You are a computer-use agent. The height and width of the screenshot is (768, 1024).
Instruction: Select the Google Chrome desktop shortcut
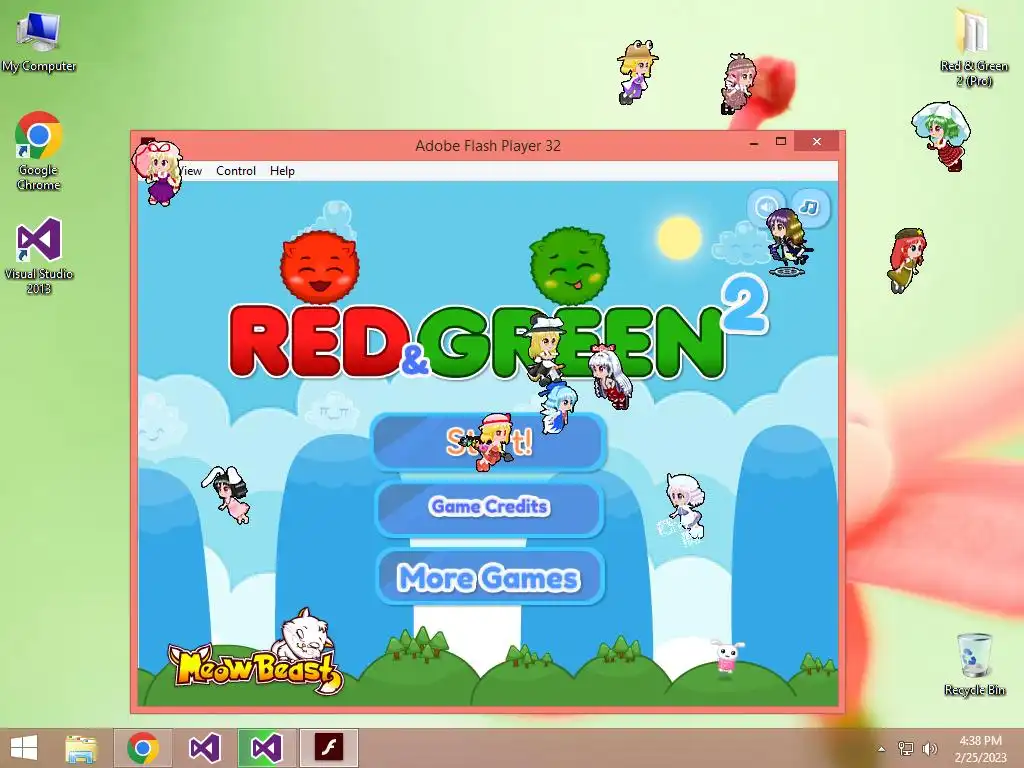pyautogui.click(x=39, y=152)
